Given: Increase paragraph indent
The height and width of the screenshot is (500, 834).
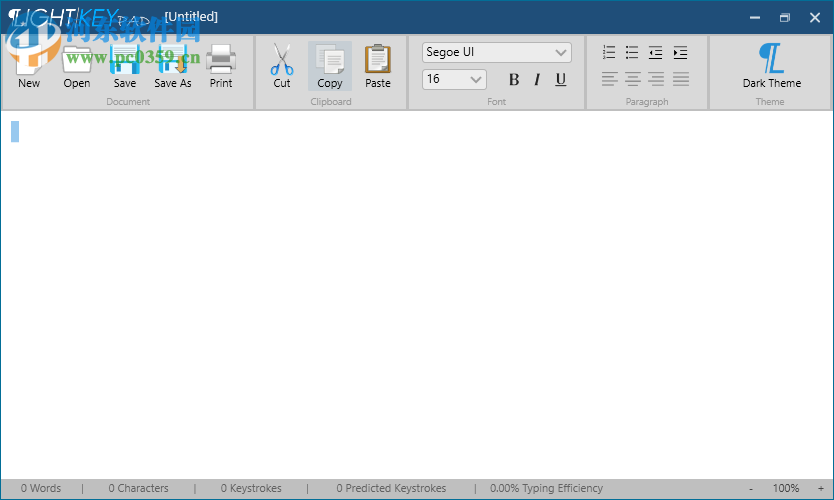Looking at the screenshot, I should pos(680,52).
